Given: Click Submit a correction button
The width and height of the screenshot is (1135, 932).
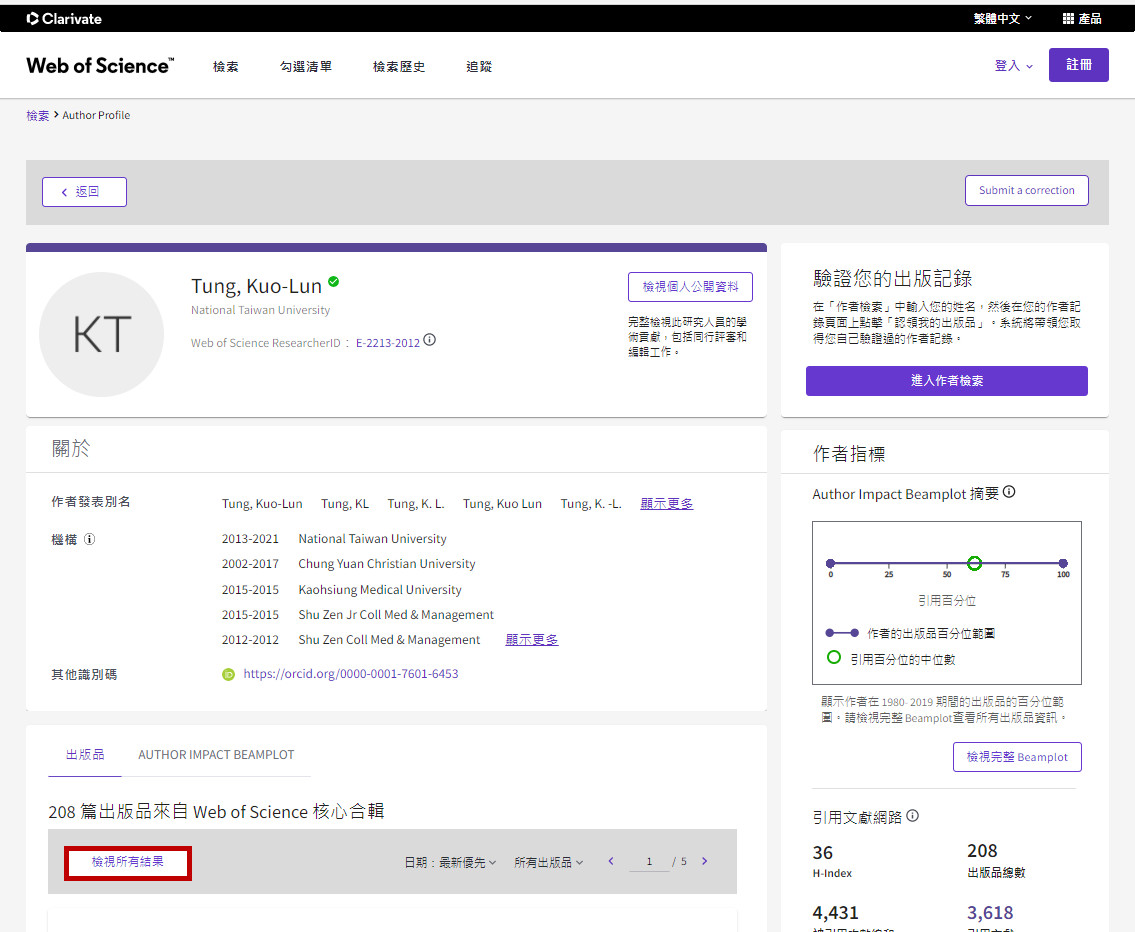Looking at the screenshot, I should [x=1026, y=190].
